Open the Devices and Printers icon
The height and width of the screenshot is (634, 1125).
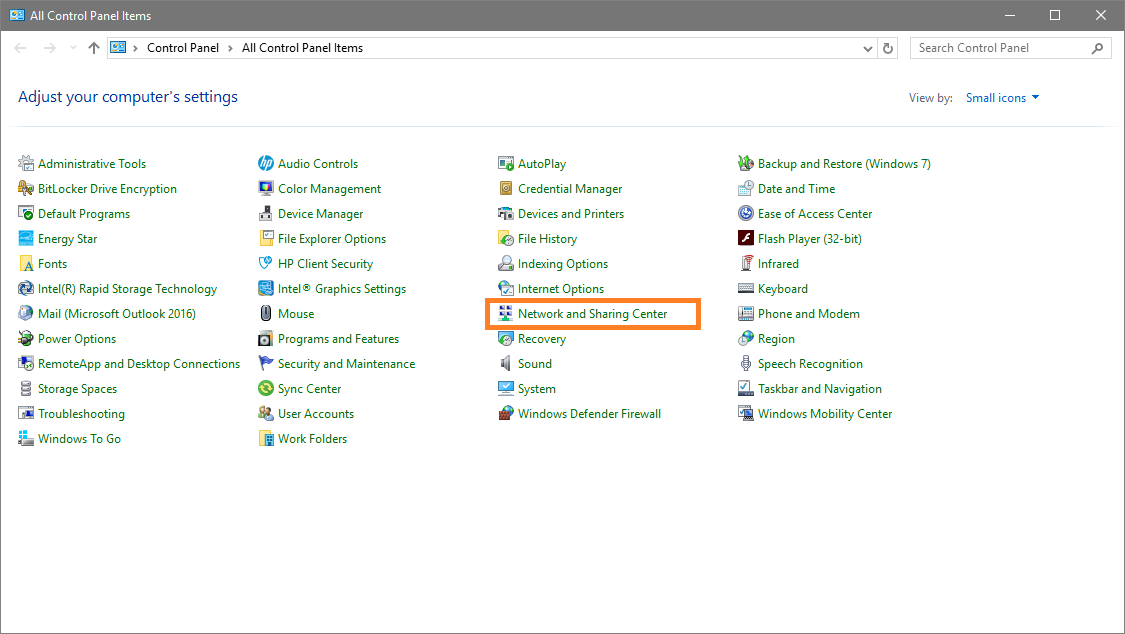click(506, 214)
